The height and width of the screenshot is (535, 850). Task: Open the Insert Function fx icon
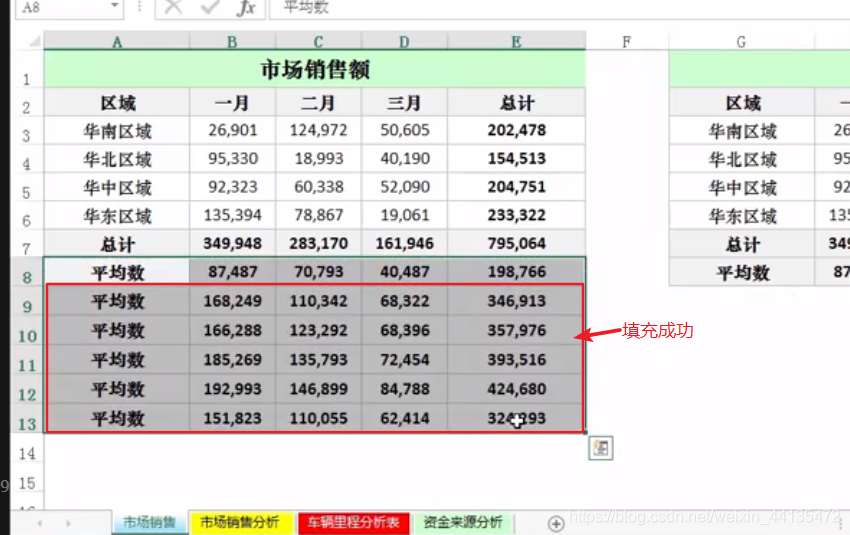tap(246, 7)
